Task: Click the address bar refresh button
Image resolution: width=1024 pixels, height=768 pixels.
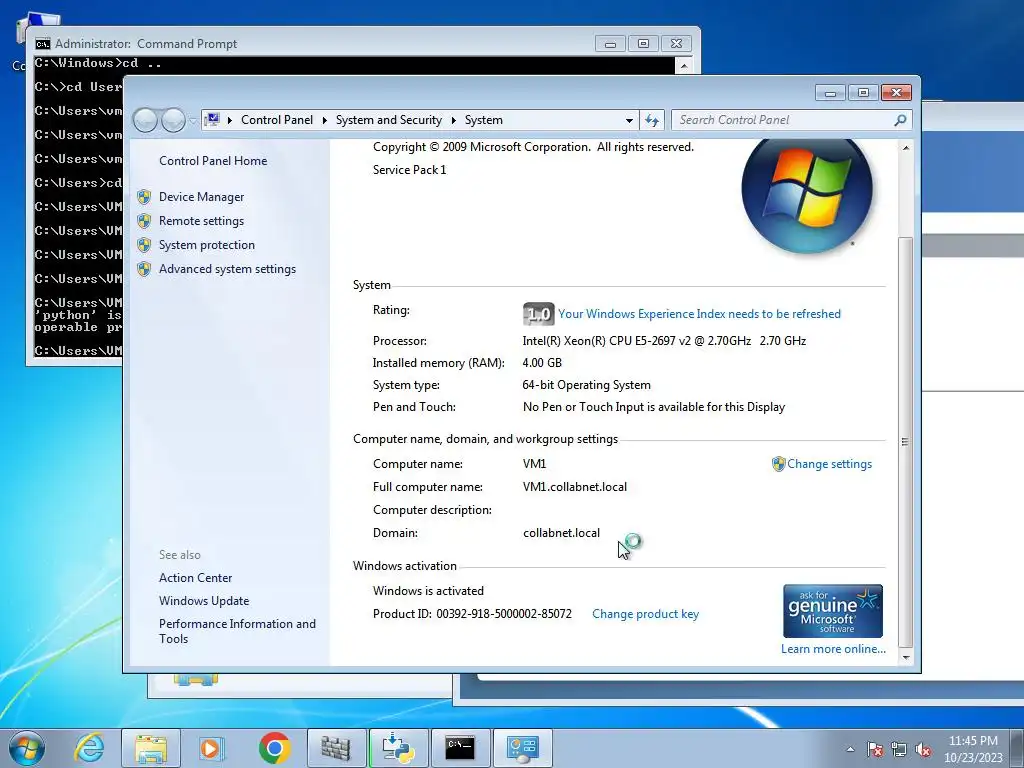Action: click(652, 120)
